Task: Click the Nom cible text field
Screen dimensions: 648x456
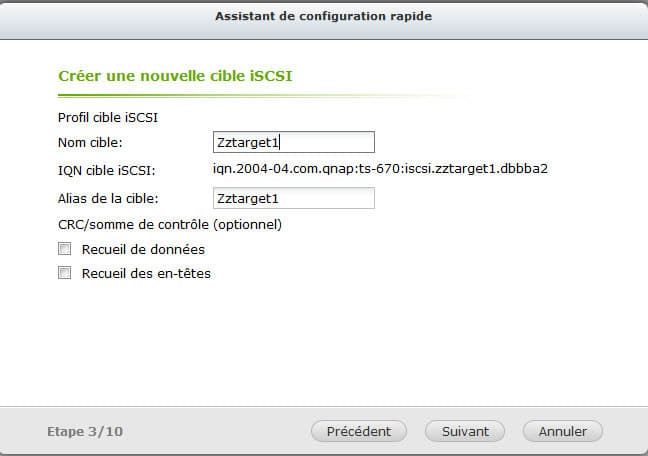Action: pyautogui.click(x=294, y=142)
